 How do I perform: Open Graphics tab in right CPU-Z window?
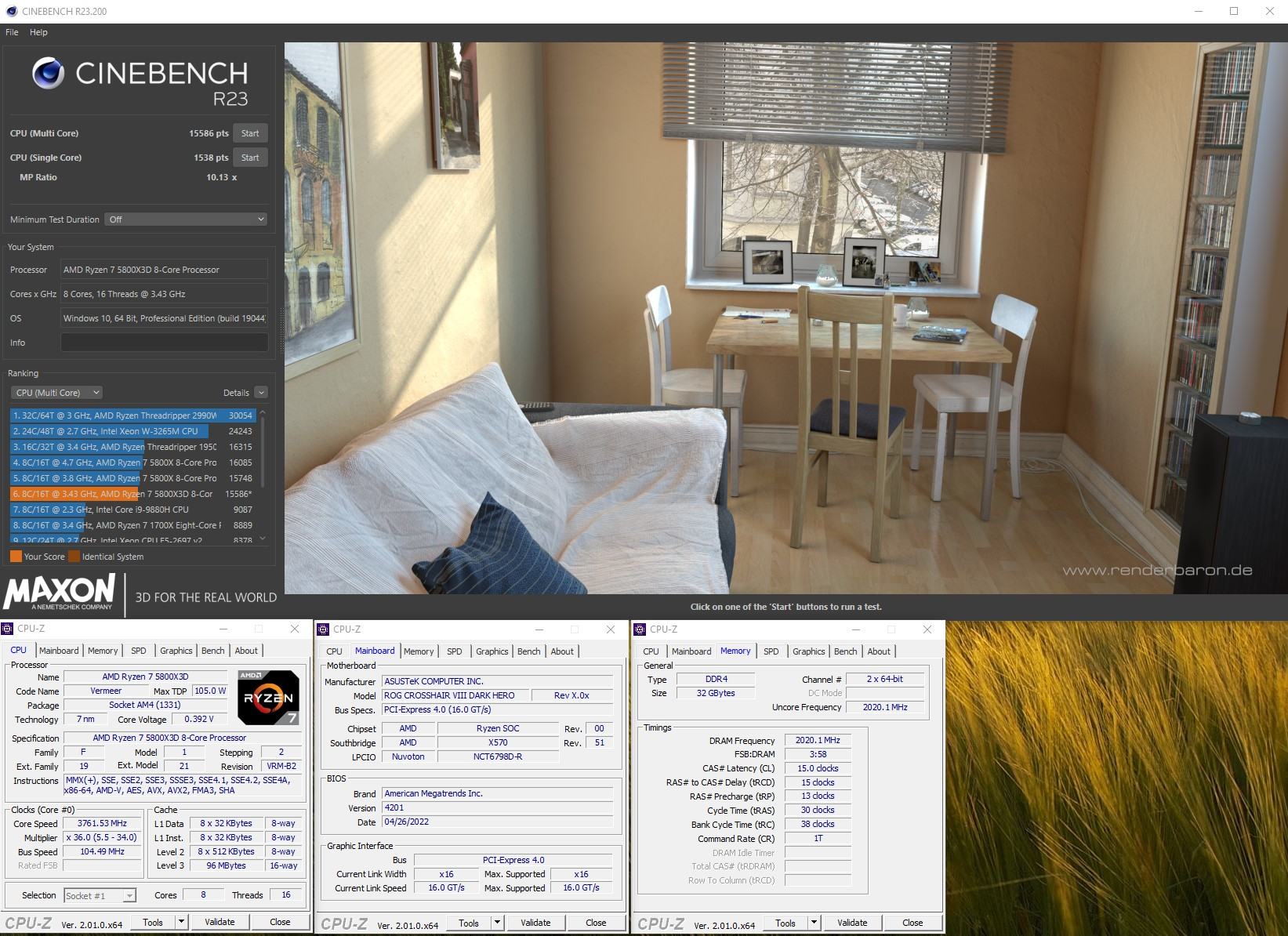[809, 651]
